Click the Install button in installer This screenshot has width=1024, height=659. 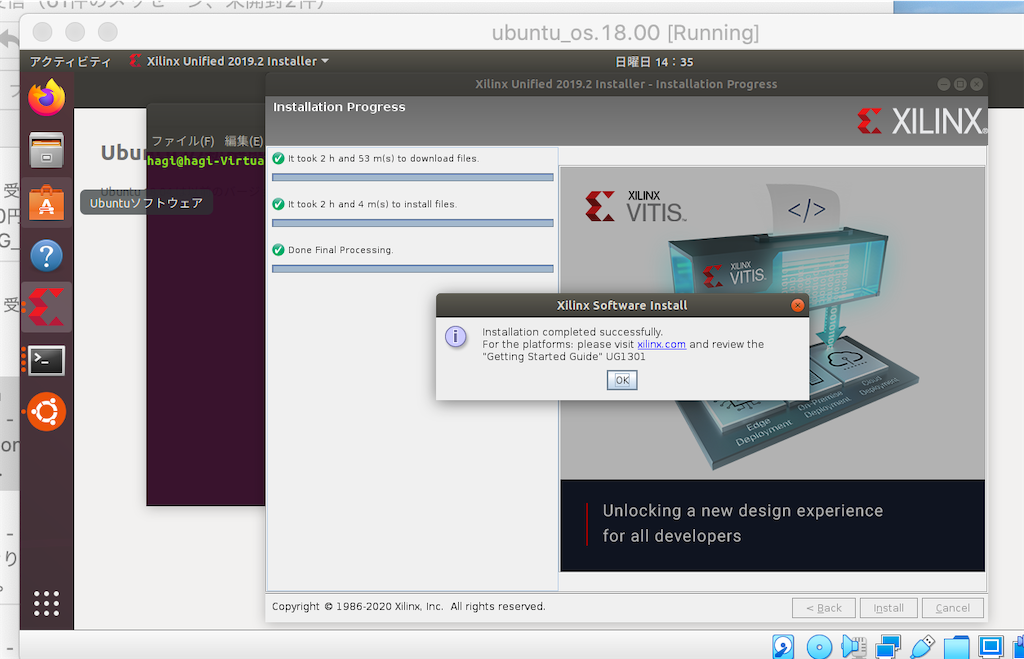tap(889, 608)
